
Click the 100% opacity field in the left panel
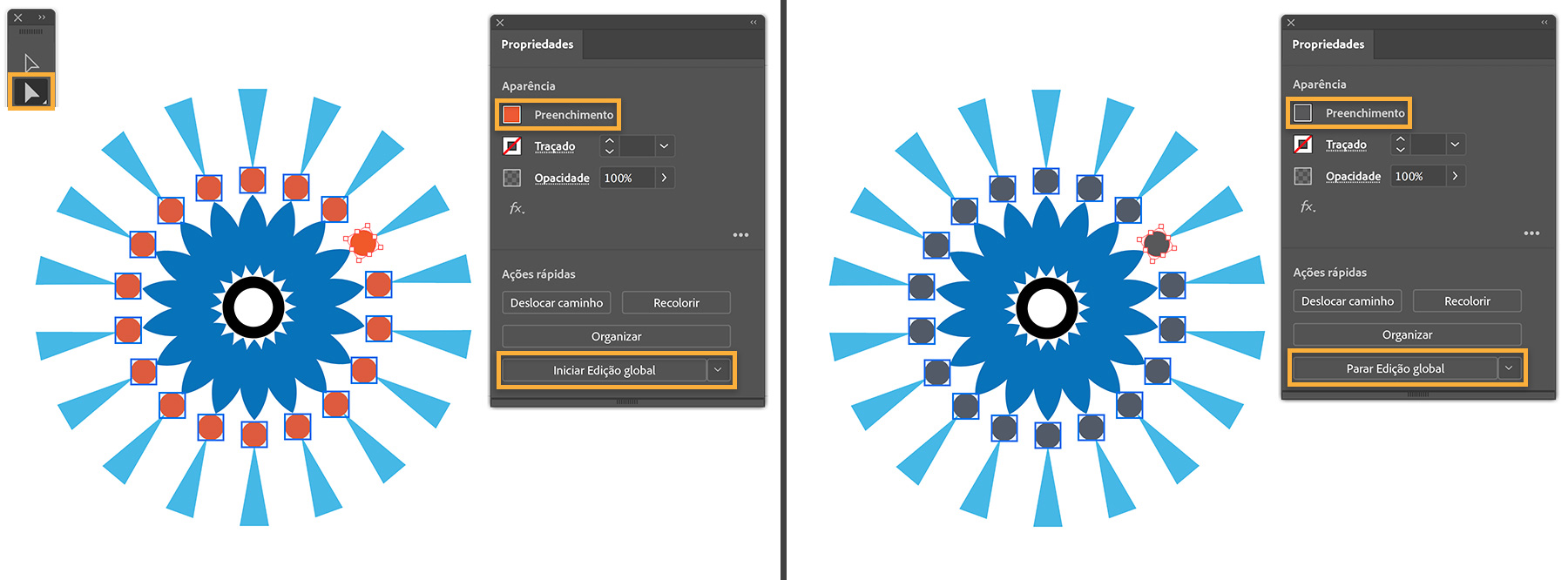pyautogui.click(x=627, y=178)
